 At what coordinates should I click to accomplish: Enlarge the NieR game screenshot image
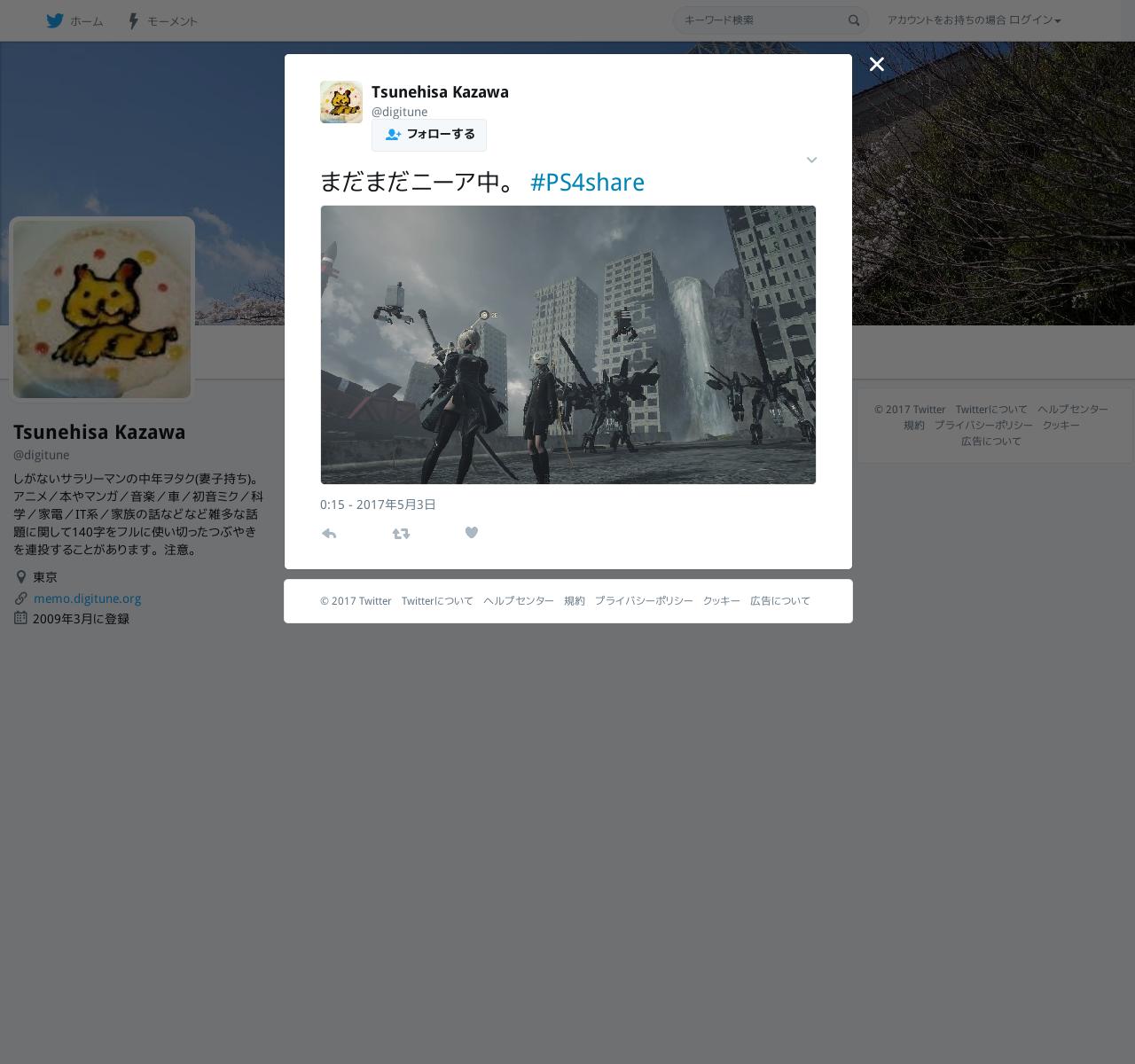pyautogui.click(x=568, y=345)
